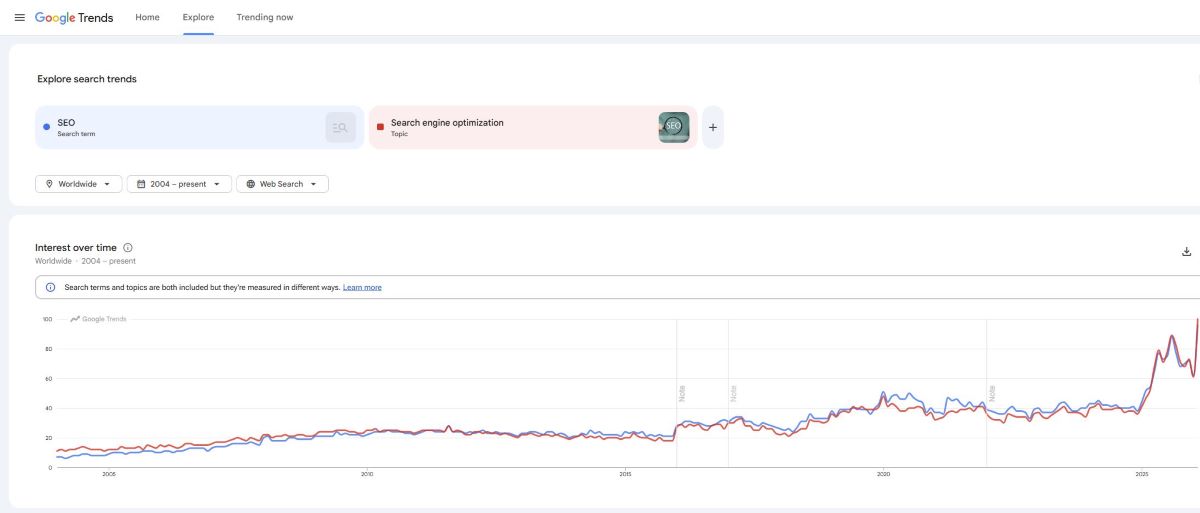1200x513 pixels.
Task: Click the 2017 Note marker on chart
Action: pos(733,393)
